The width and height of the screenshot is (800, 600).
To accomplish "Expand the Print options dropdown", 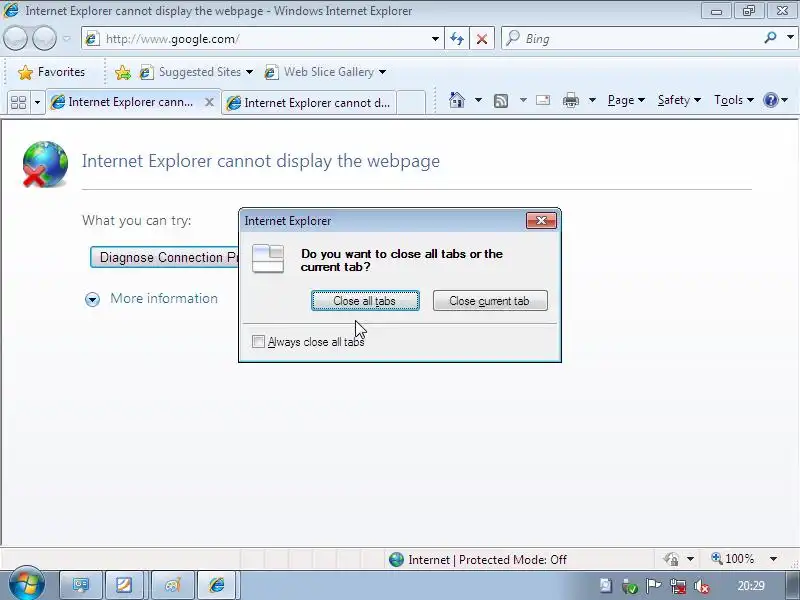I will 592,100.
